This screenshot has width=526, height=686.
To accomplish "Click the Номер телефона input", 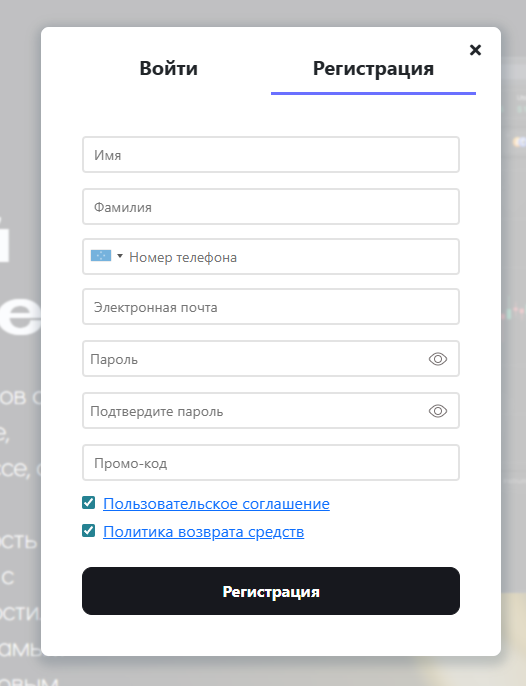I will [x=289, y=257].
